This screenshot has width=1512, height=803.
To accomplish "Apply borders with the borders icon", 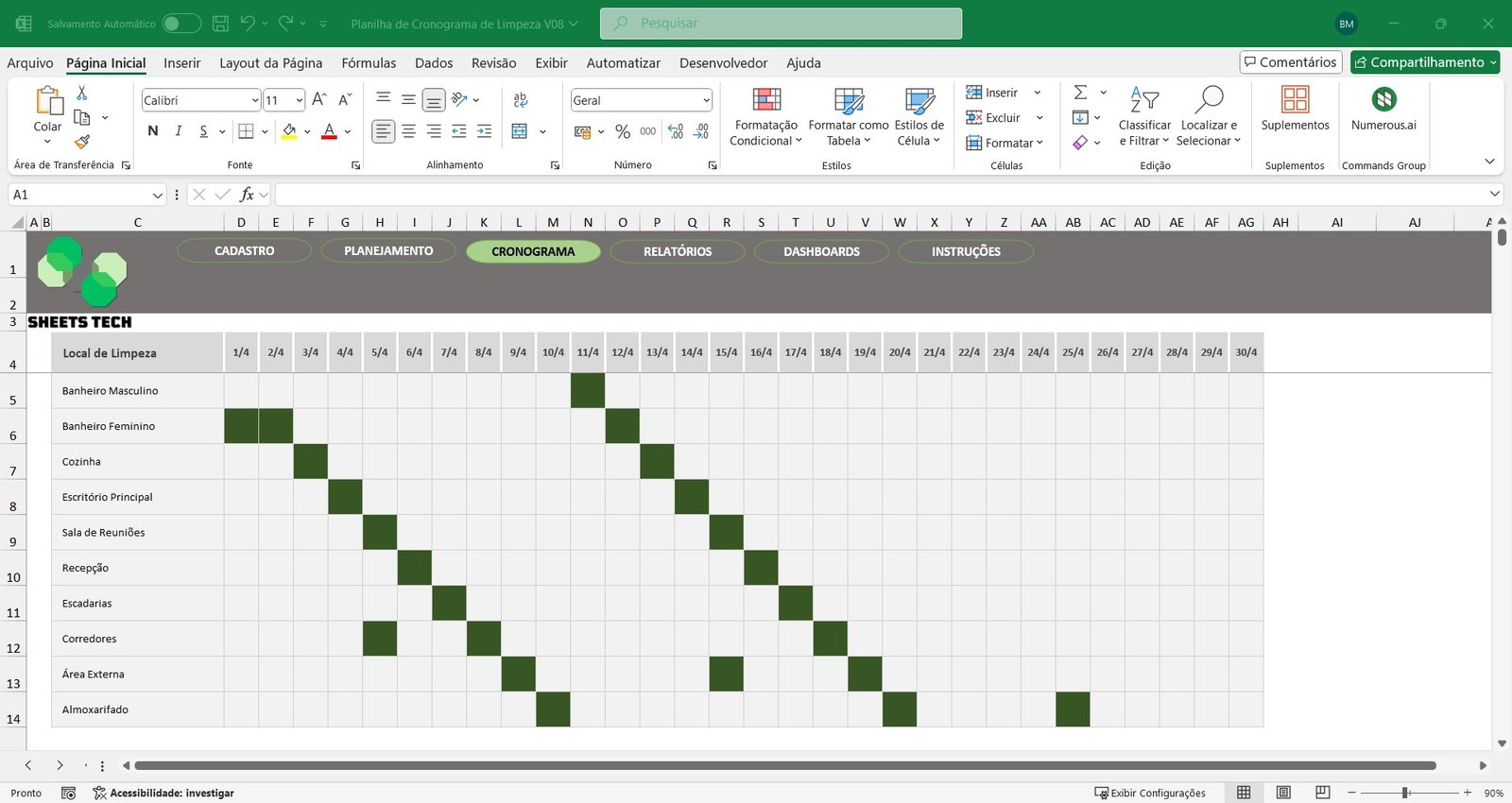I will [x=246, y=131].
